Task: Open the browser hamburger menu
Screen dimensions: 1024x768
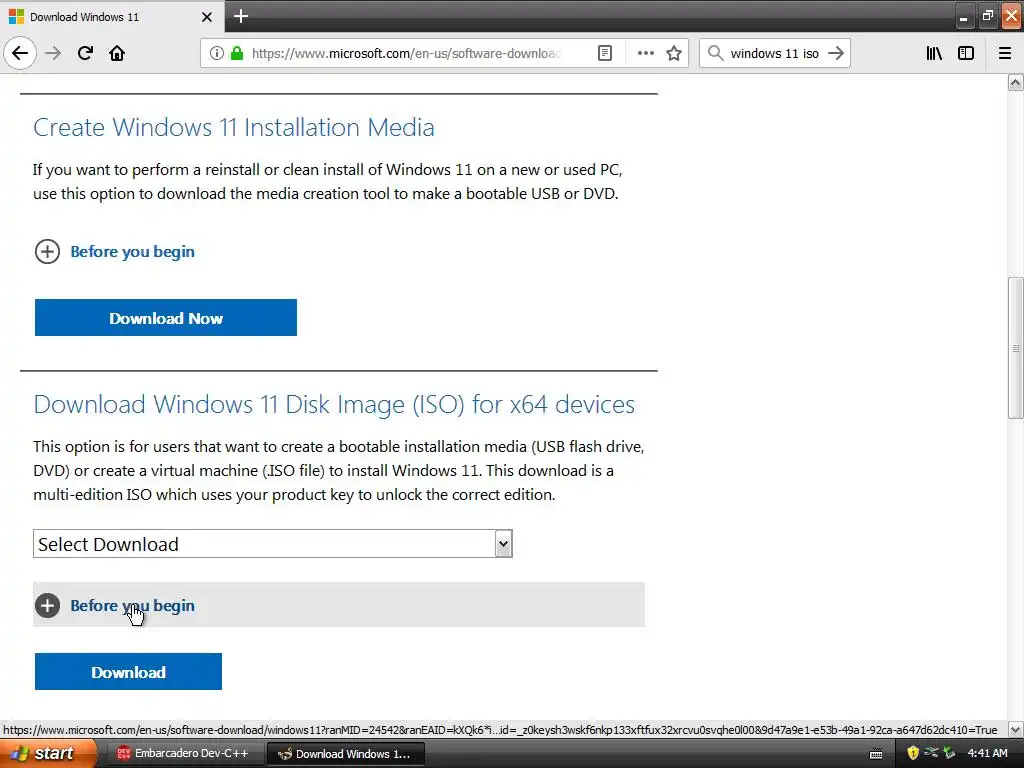Action: coord(1005,53)
